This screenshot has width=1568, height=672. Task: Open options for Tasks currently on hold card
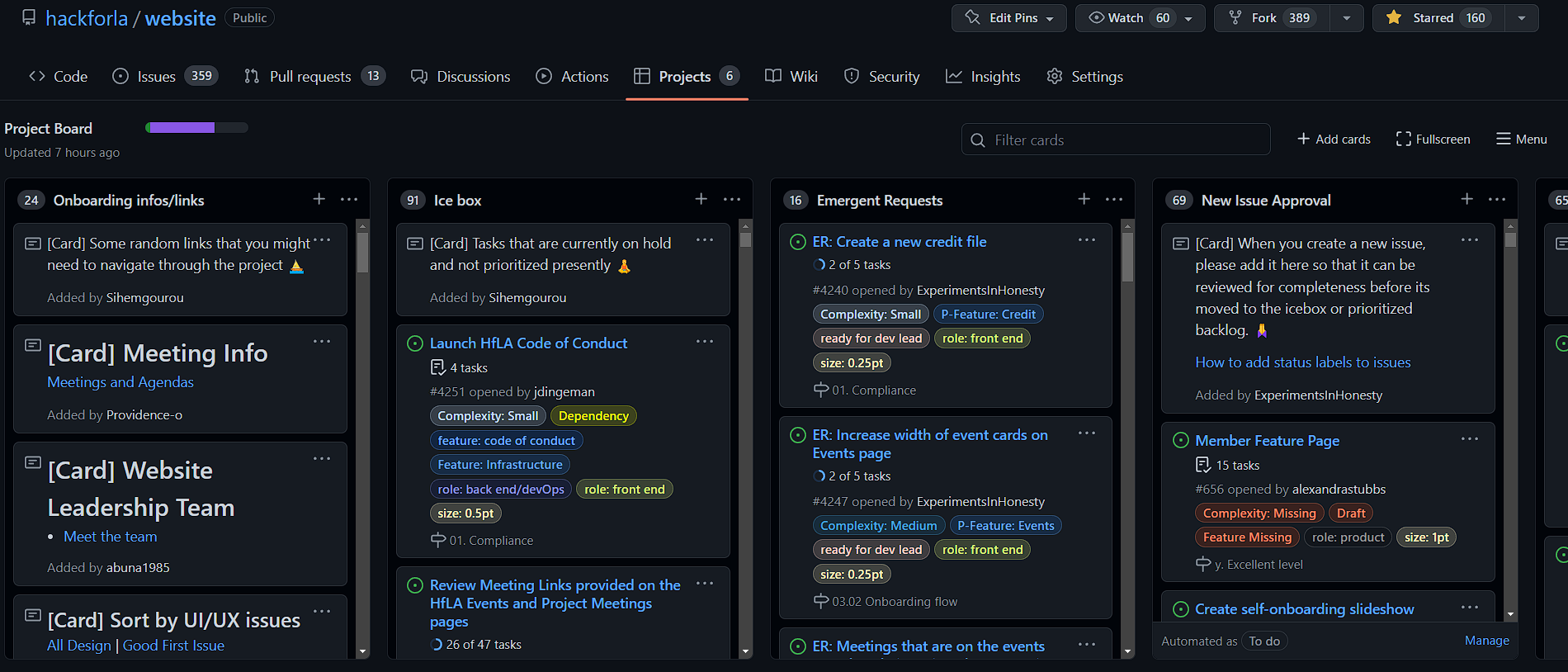click(x=705, y=239)
